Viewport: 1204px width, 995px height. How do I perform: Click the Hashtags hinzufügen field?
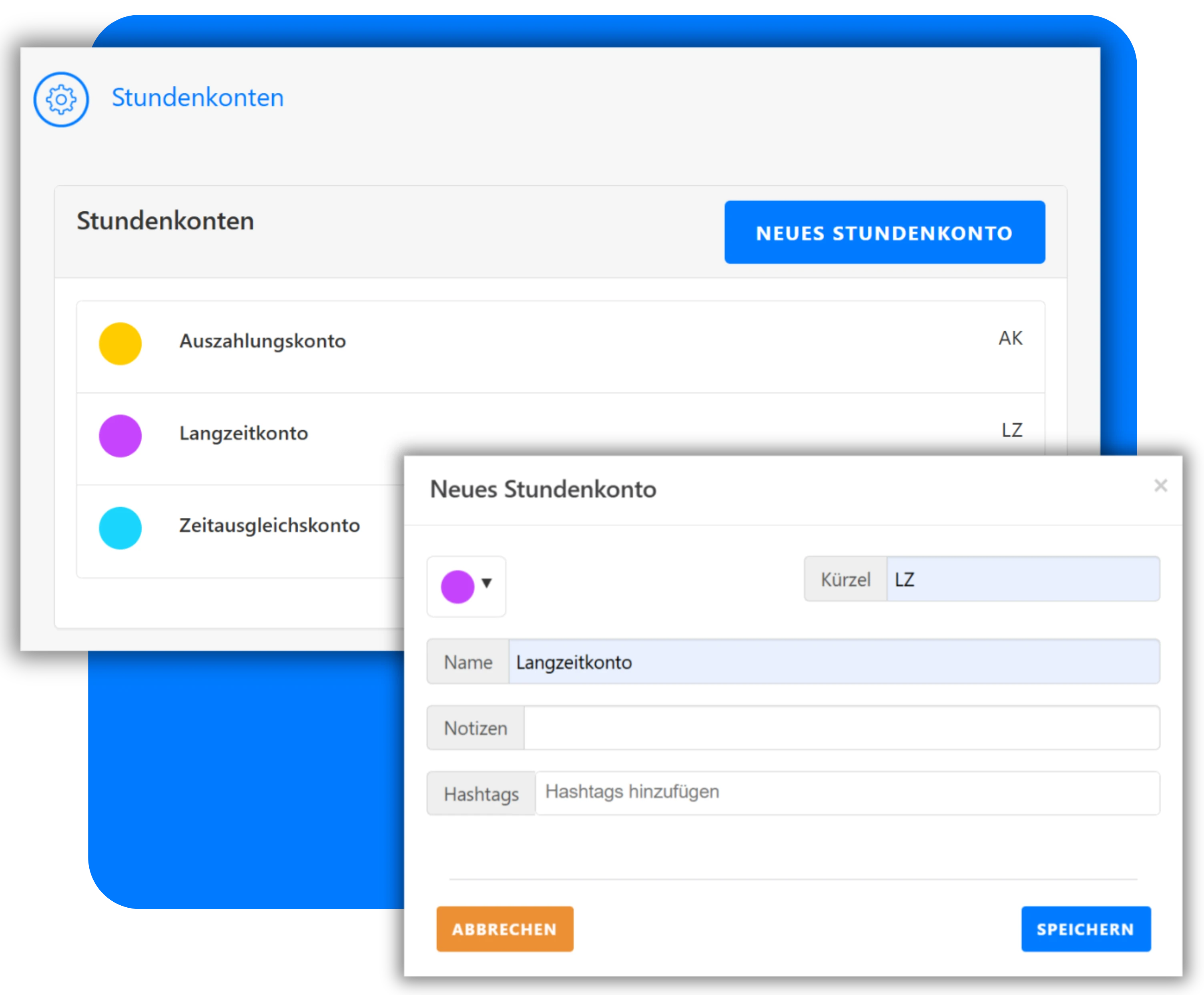point(847,793)
